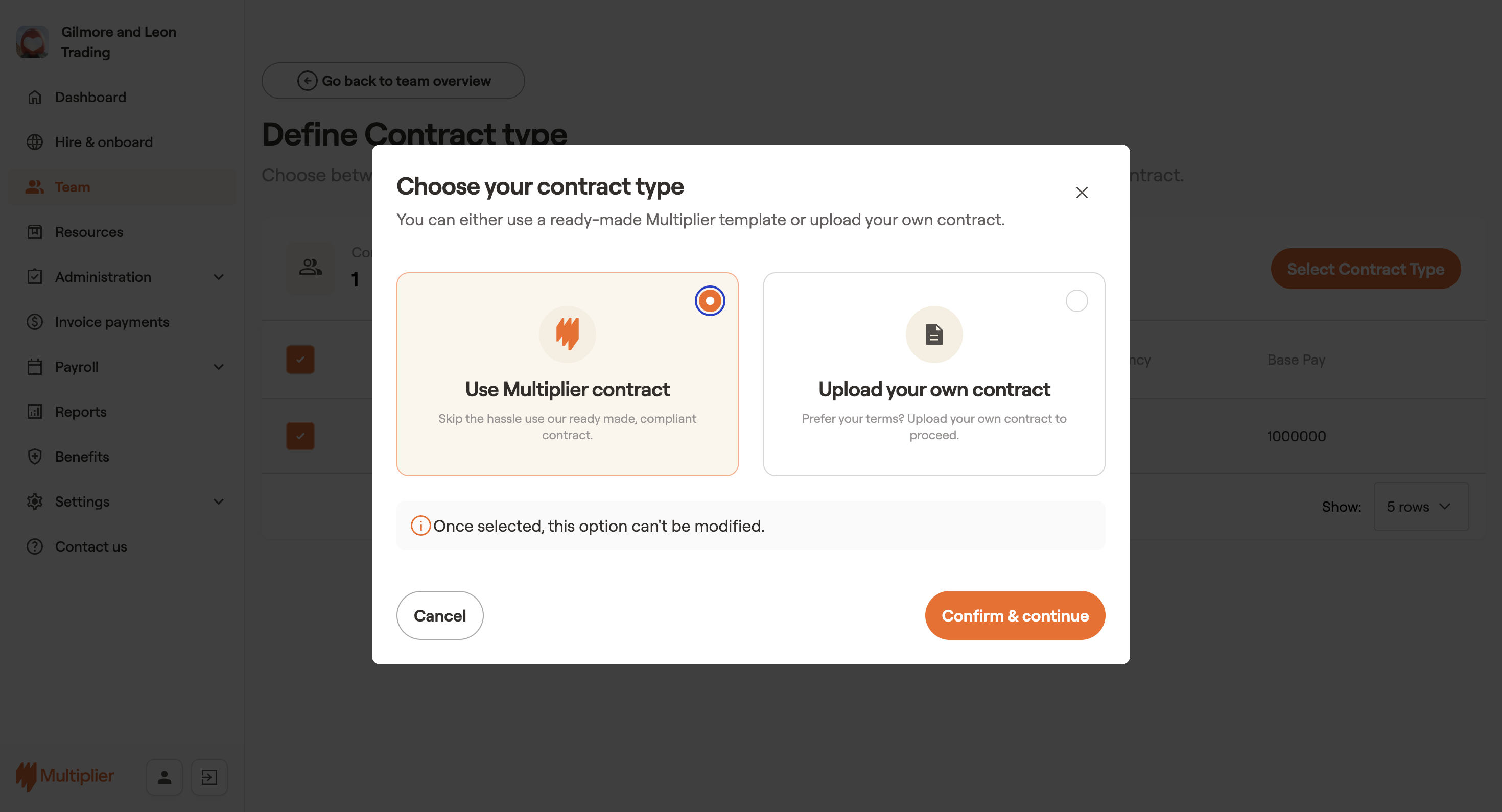This screenshot has height=812, width=1502.
Task: Click the Reports chart icon
Action: coord(35,412)
